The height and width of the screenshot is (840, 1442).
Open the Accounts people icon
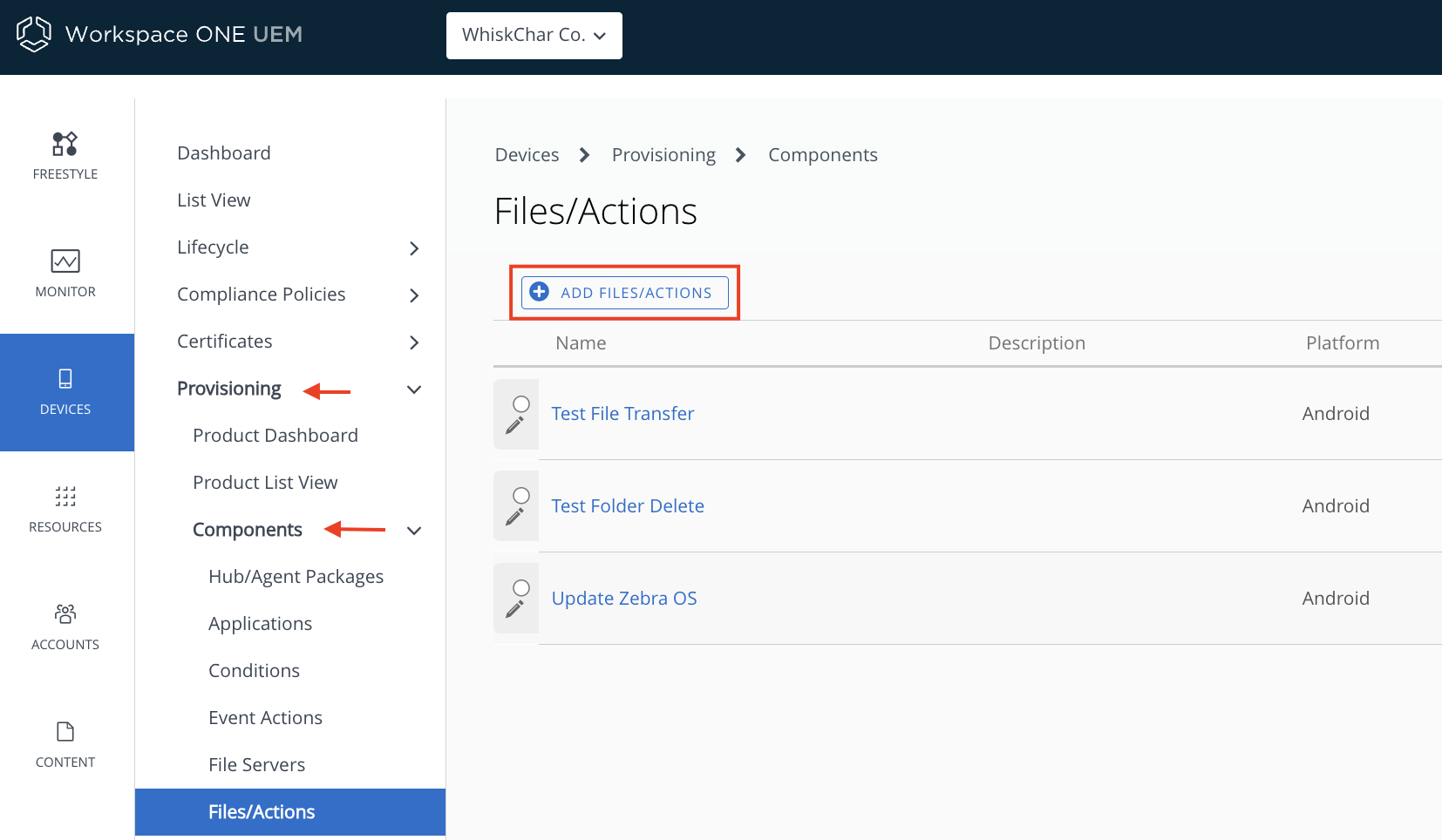pos(65,614)
